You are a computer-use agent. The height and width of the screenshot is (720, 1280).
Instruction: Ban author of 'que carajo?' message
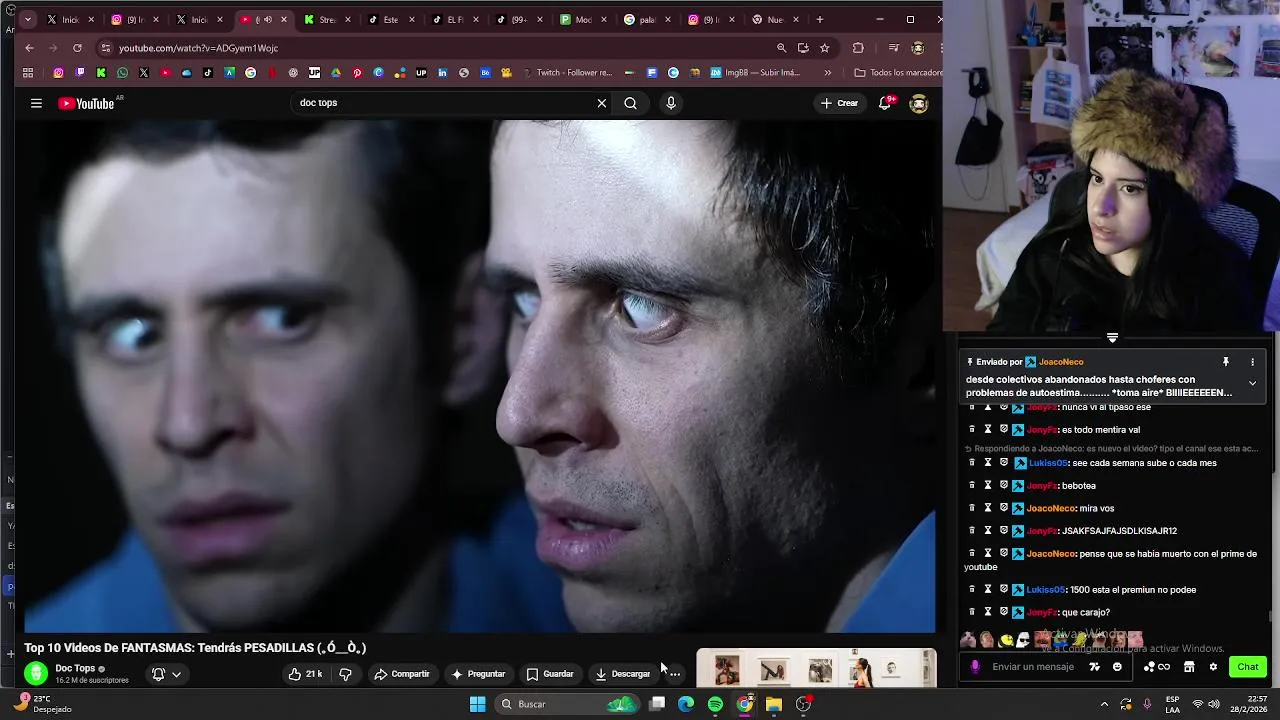[1004, 612]
